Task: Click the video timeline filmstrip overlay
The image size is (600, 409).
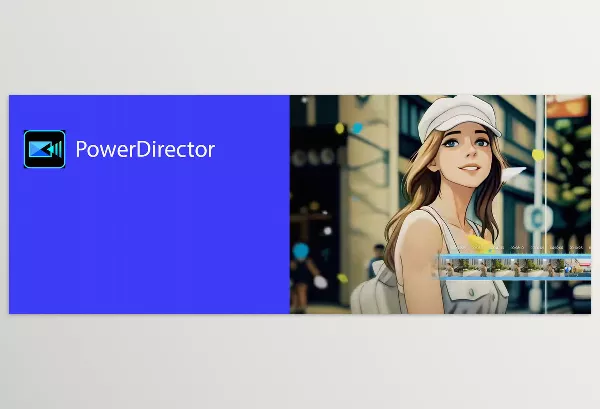Action: coord(513,267)
